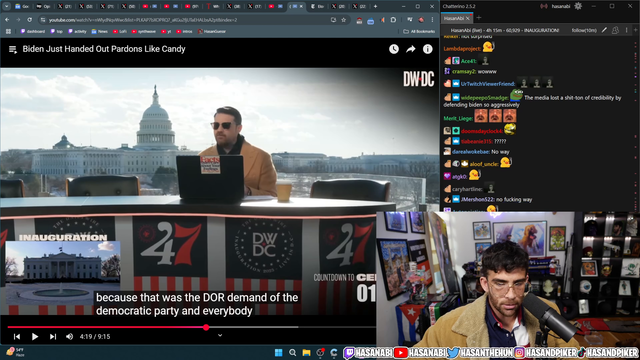Open the HasanGuessr bookmark
This screenshot has width=640, height=360.
click(212, 31)
